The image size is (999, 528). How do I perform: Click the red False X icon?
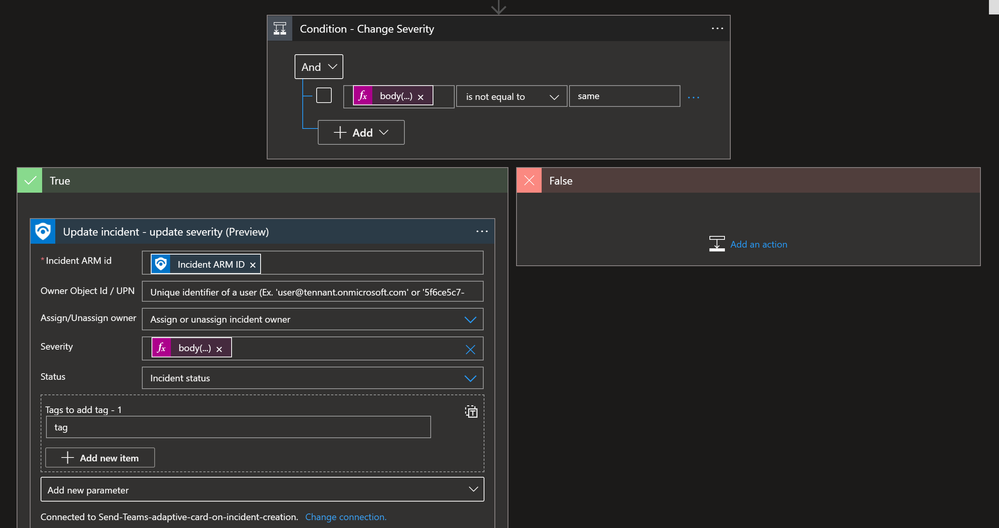tap(529, 181)
